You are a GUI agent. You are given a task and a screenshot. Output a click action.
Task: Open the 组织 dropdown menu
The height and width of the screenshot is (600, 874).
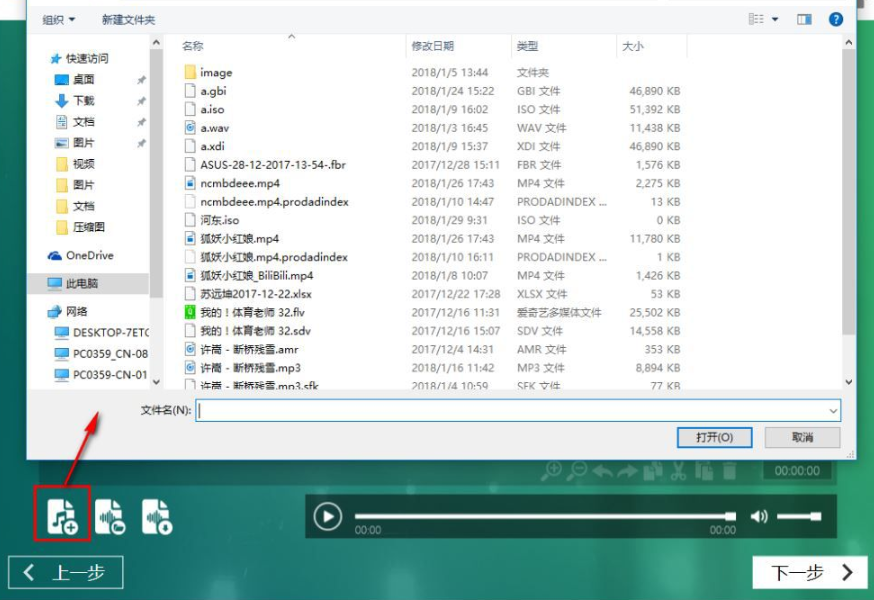point(59,19)
